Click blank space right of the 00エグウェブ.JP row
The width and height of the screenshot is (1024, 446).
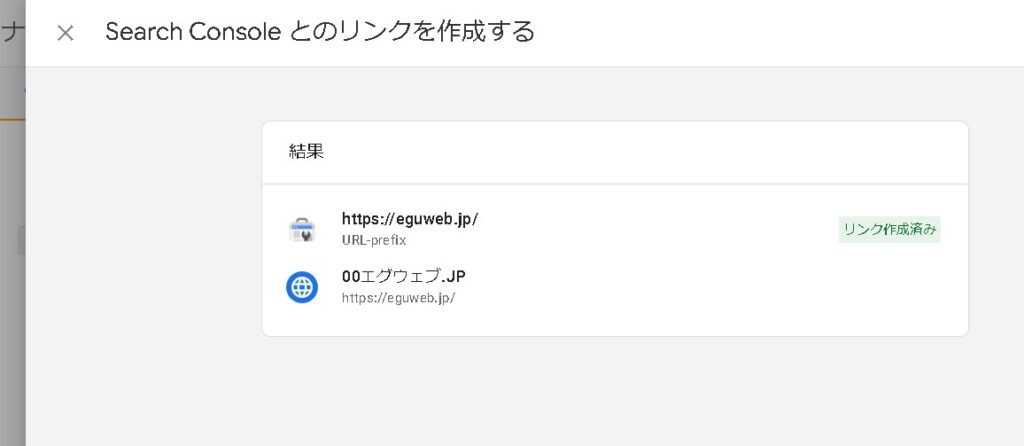click(x=700, y=287)
